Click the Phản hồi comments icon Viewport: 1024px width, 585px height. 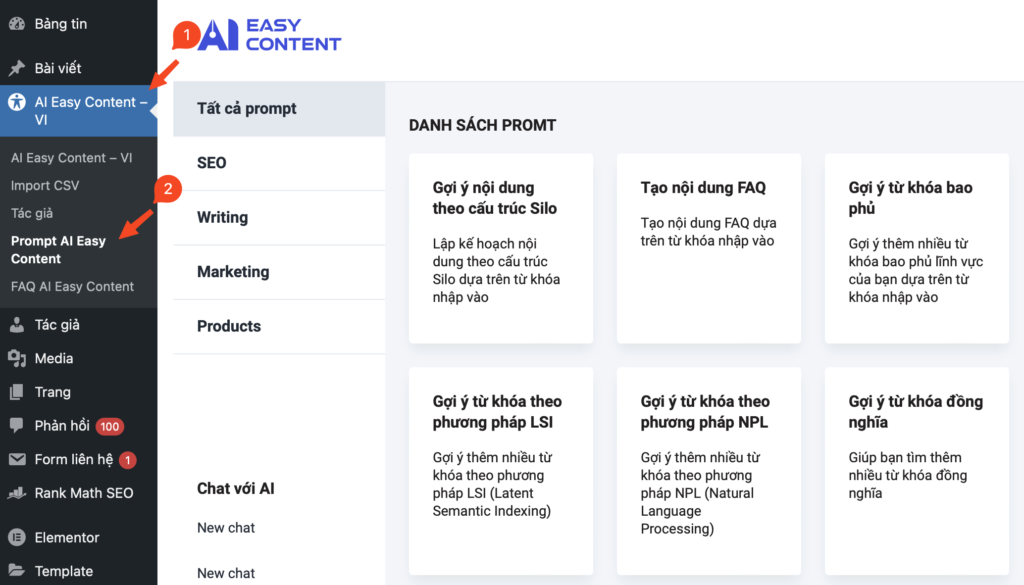tap(18, 425)
